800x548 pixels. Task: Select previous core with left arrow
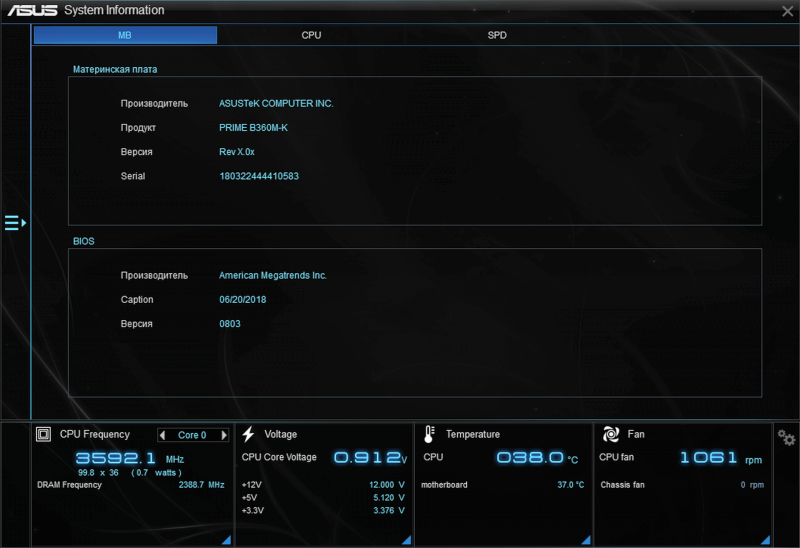point(162,435)
